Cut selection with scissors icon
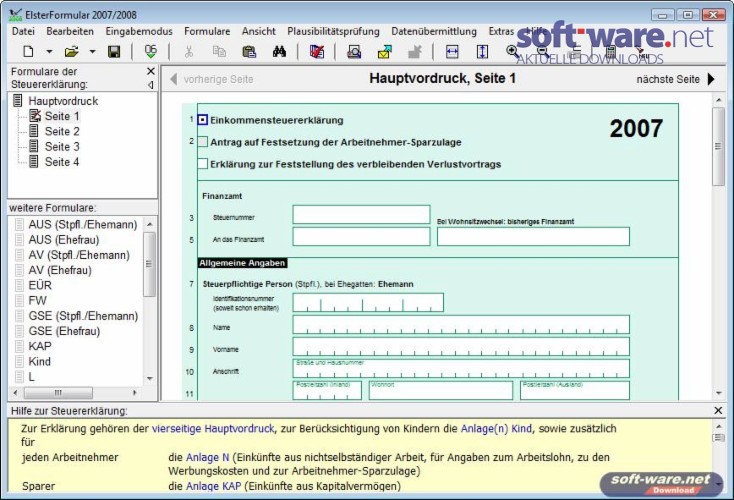Image resolution: width=734 pixels, height=500 pixels. pos(189,51)
